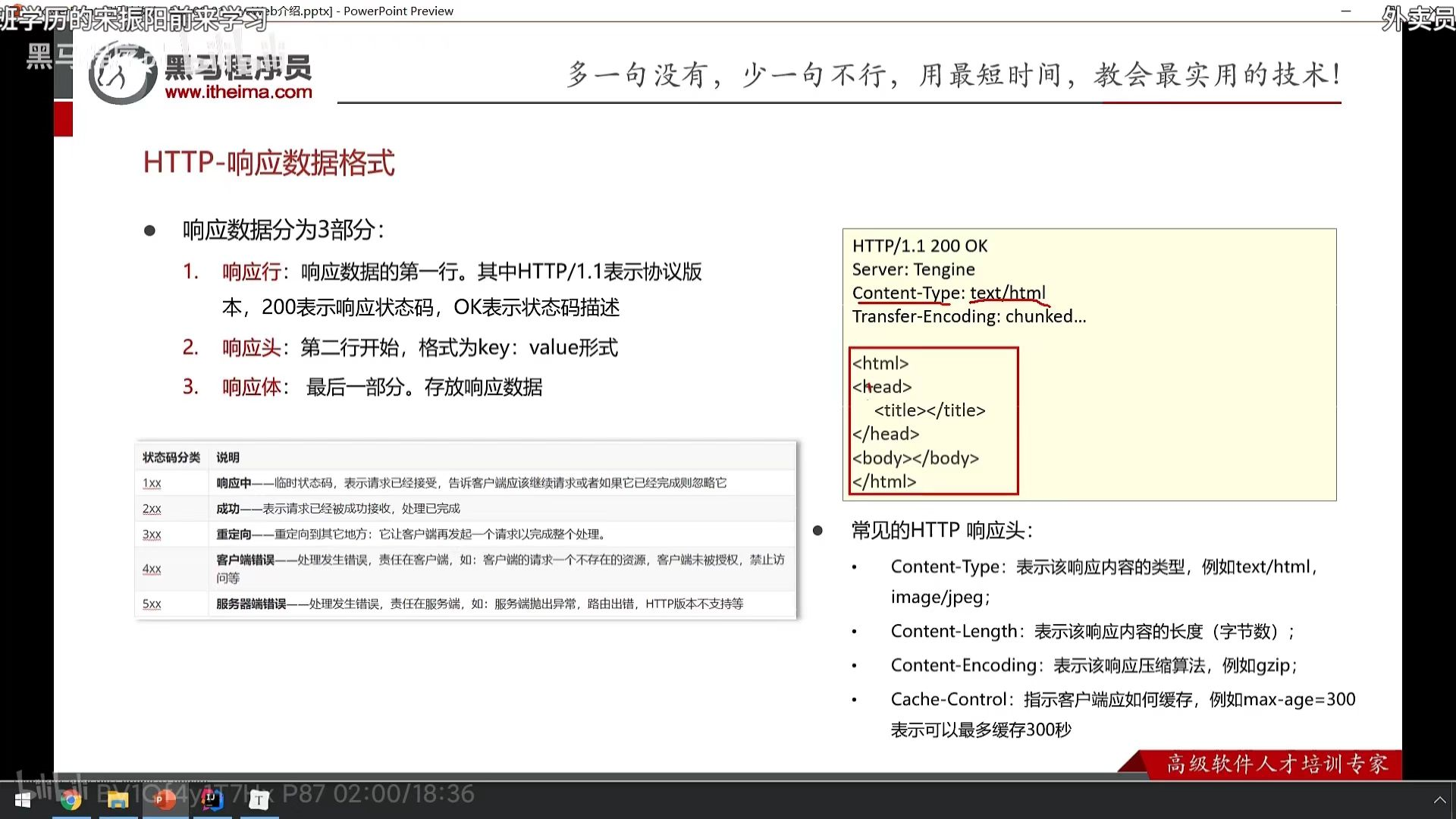The width and height of the screenshot is (1456, 819).
Task: Click the PowerPoint taskbar icon
Action: pyautogui.click(x=165, y=800)
